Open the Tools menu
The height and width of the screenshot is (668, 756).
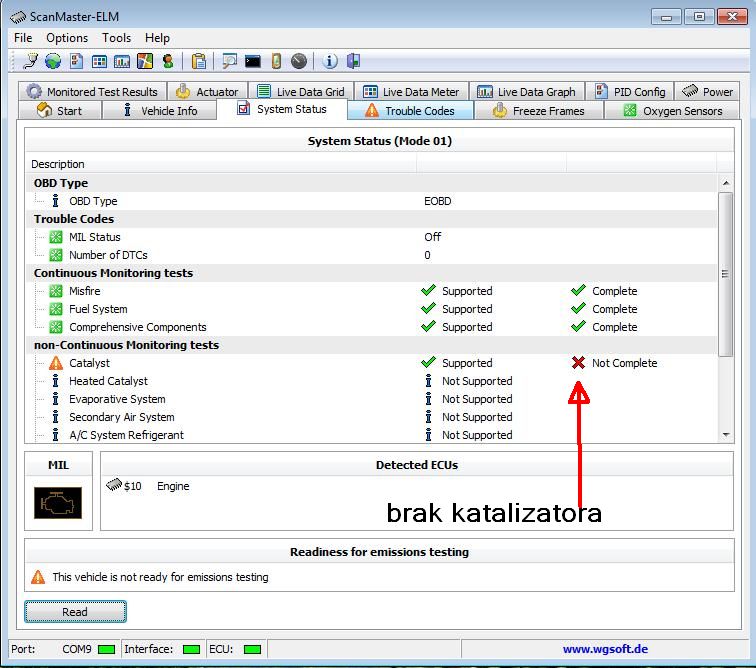[x=116, y=38]
